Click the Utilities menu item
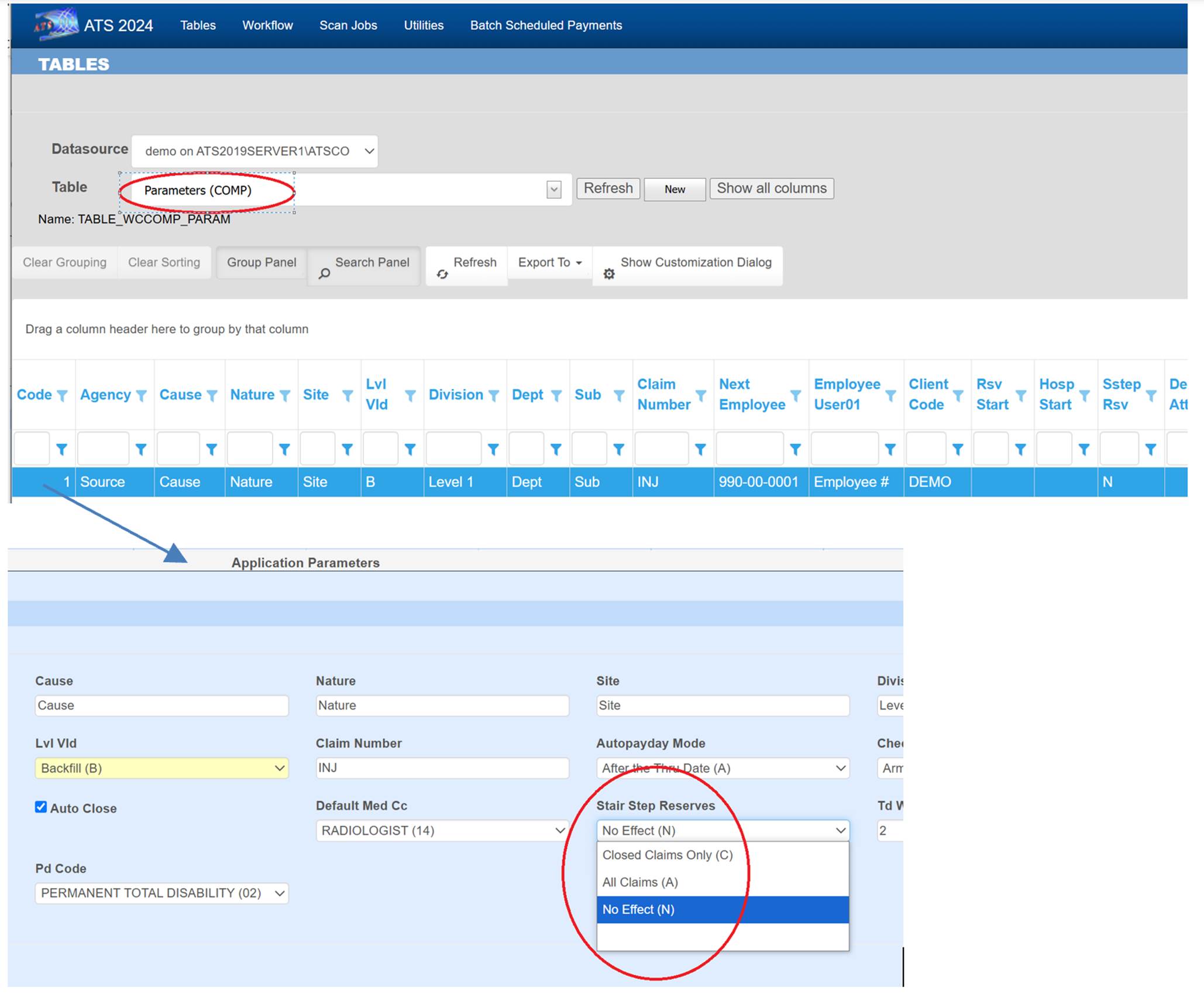The width and height of the screenshot is (1204, 994). (423, 25)
